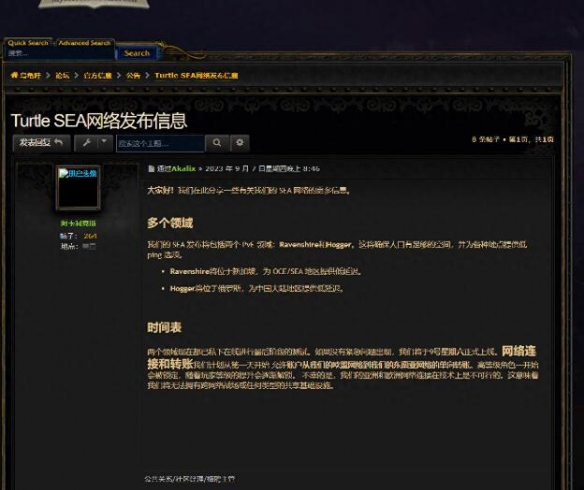The width and height of the screenshot is (584, 490).
Task: Open the Advanced Search tab
Action: [85, 43]
